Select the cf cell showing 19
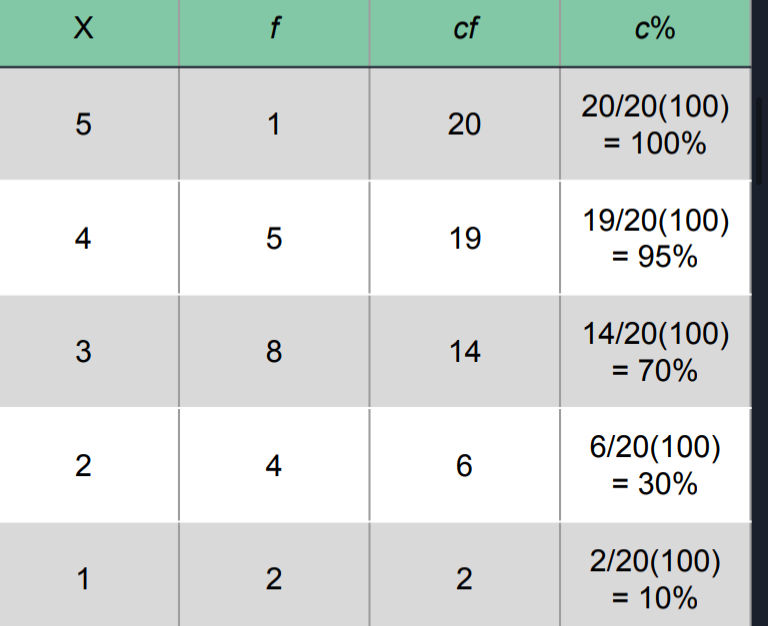768x626 pixels. 465,238
